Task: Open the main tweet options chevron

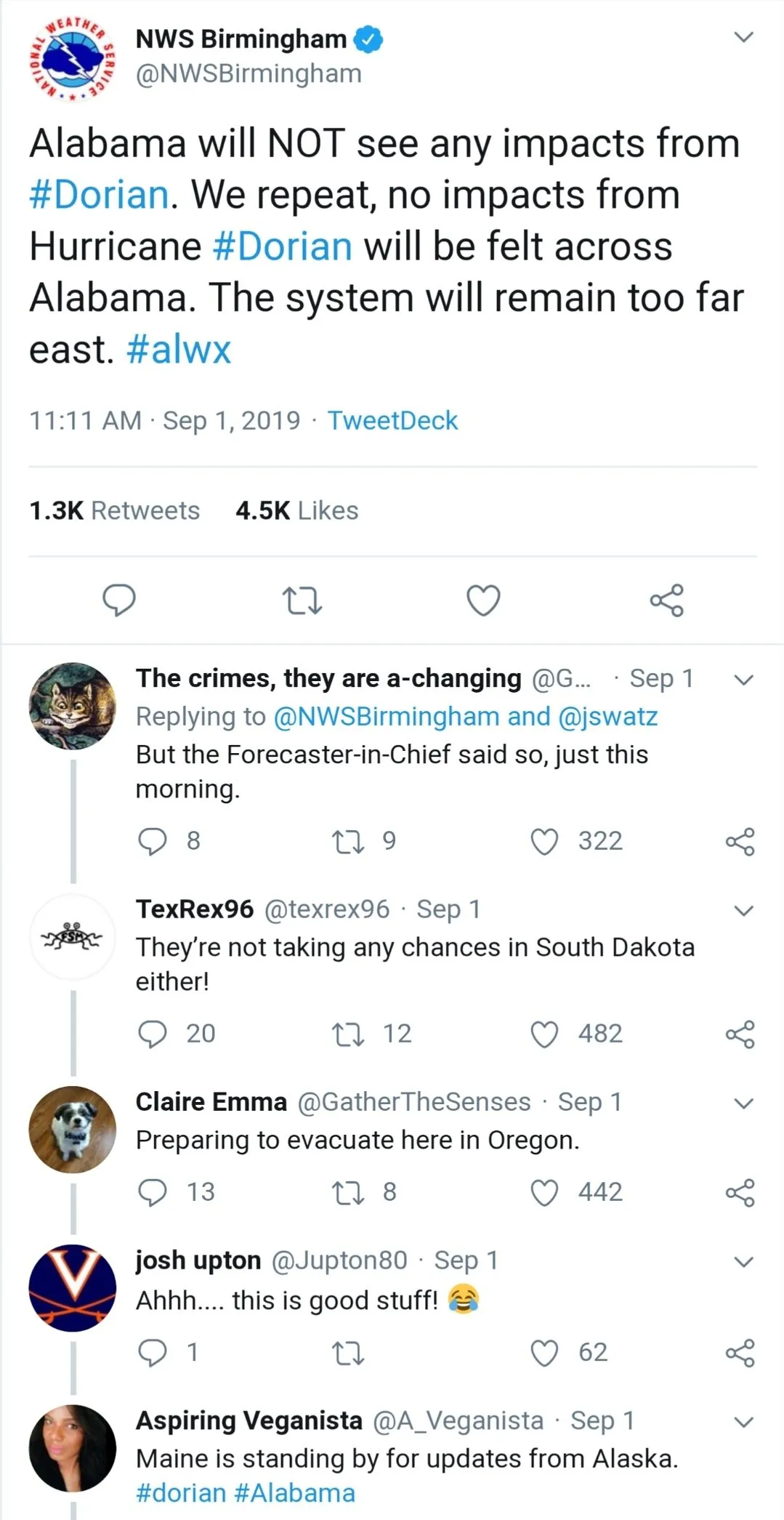Action: point(744,36)
